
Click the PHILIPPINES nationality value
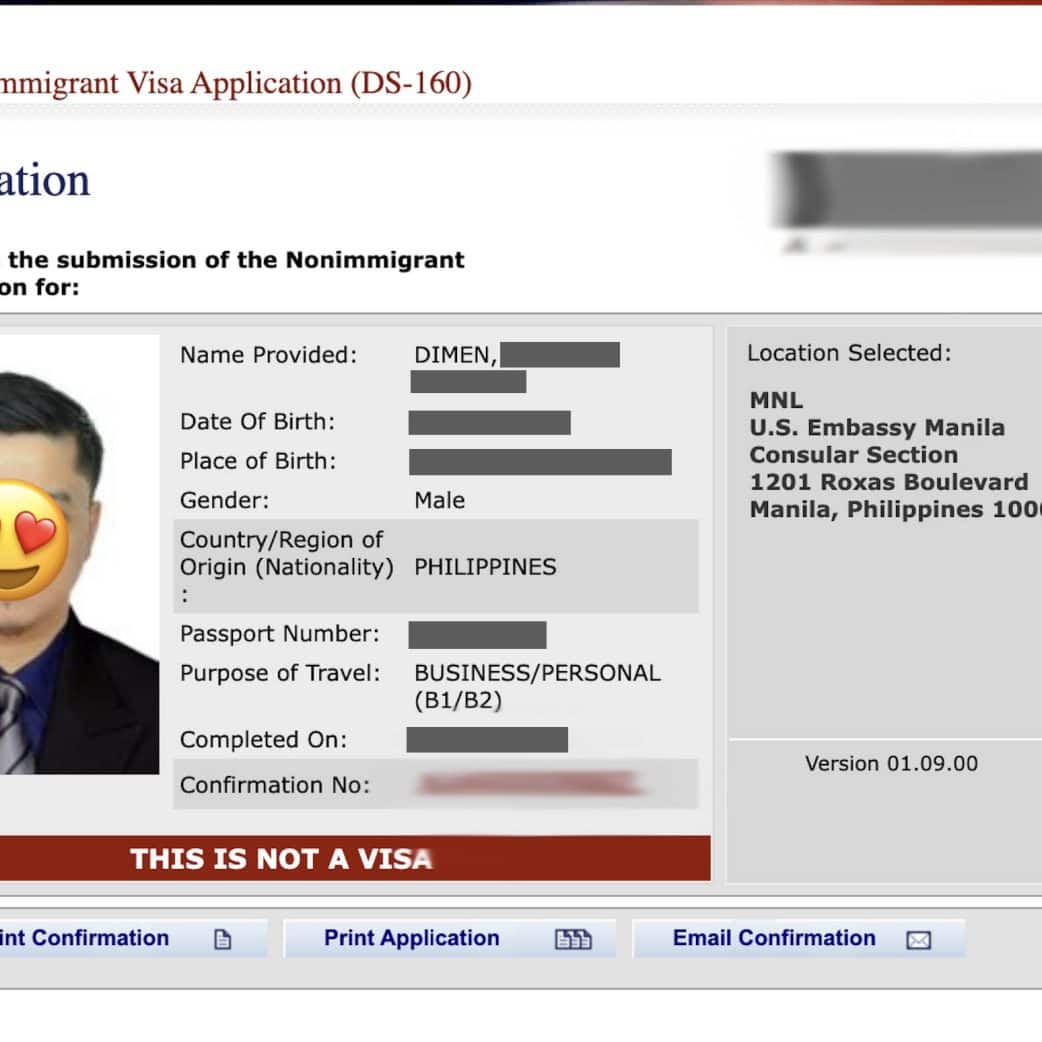[x=485, y=567]
